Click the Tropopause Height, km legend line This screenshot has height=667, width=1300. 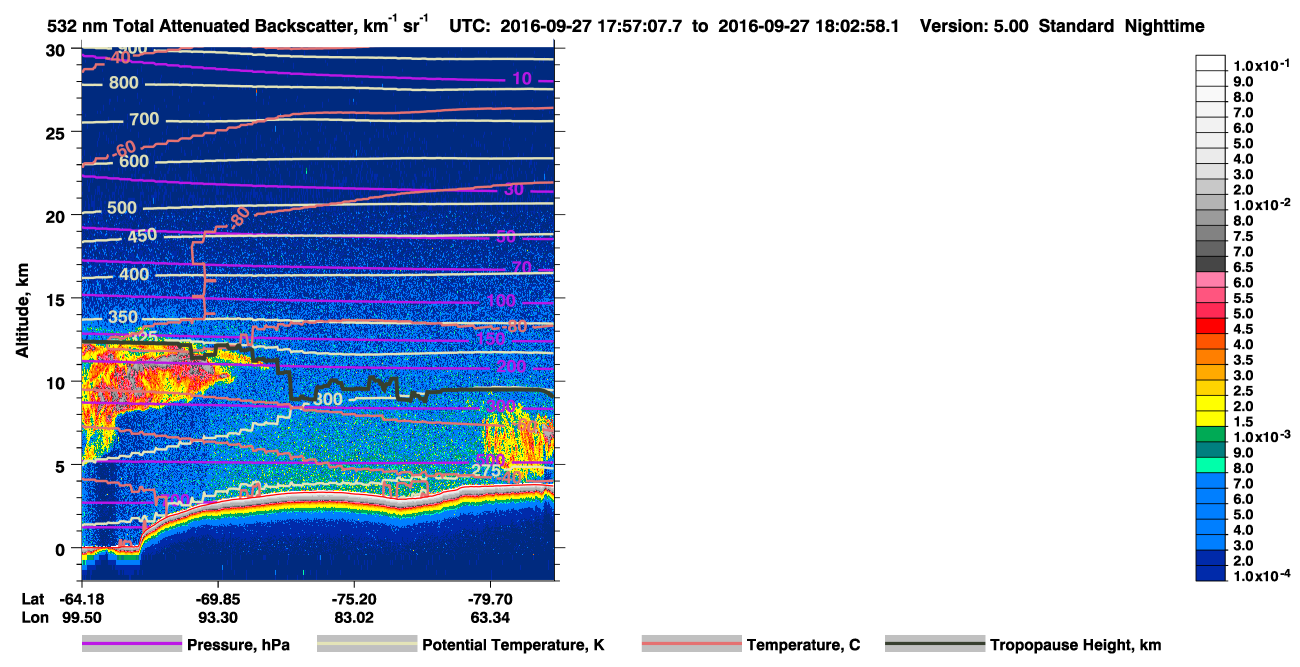[936, 645]
